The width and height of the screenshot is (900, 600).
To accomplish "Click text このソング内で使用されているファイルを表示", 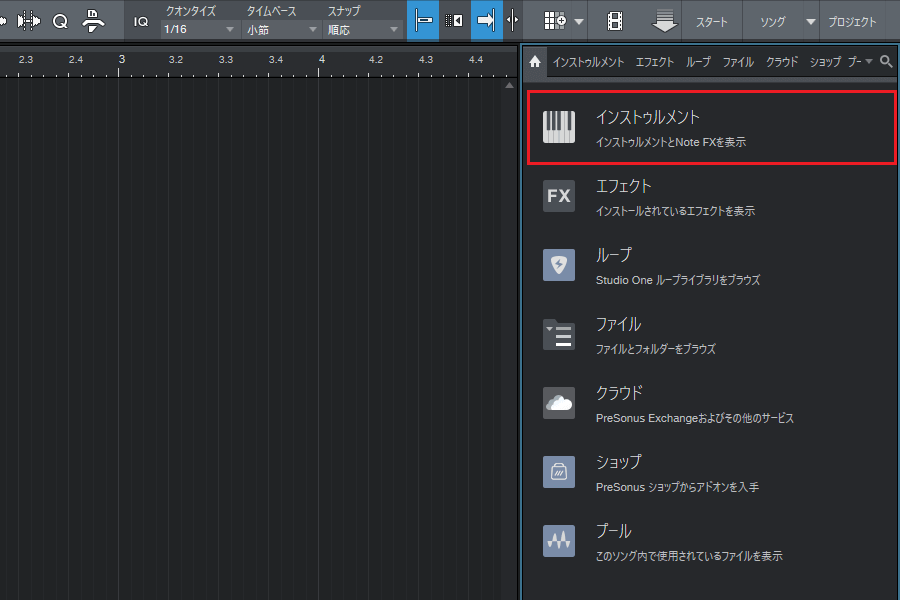I will click(689, 555).
